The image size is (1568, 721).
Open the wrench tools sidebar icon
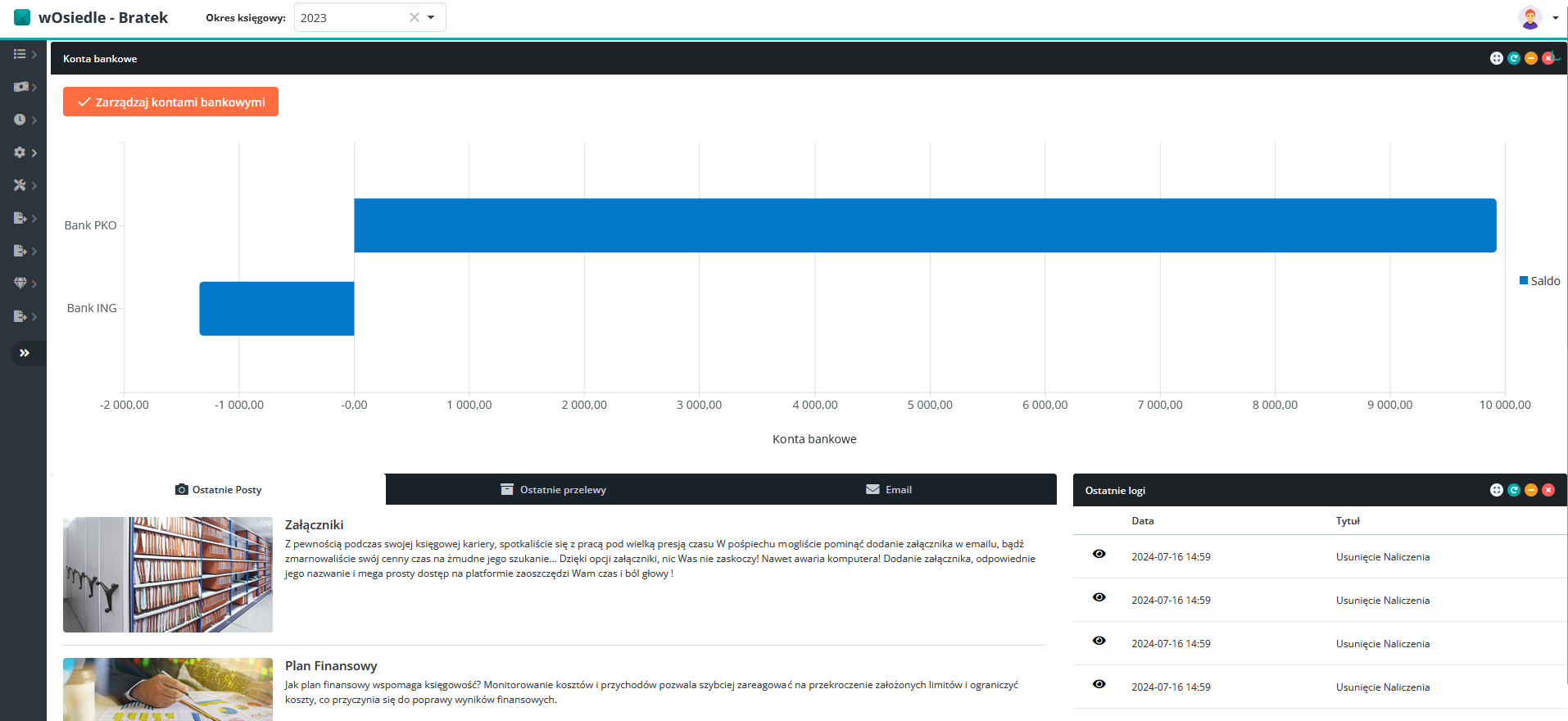20,185
